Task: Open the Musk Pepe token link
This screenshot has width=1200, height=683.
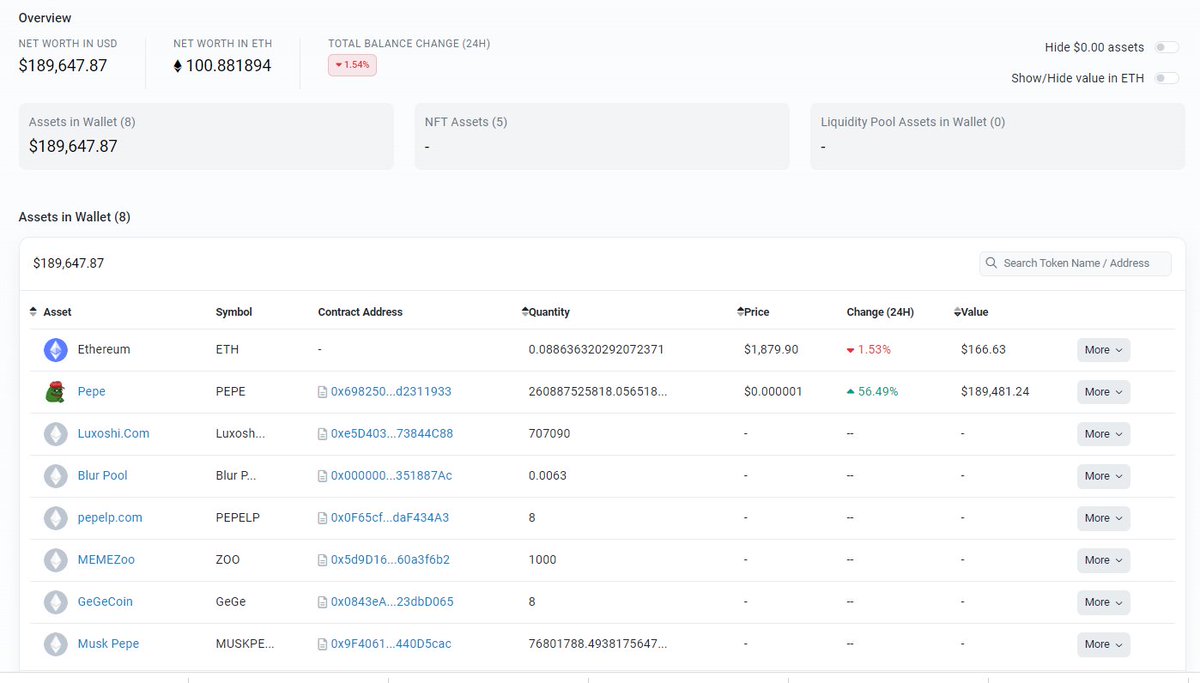Action: click(108, 644)
